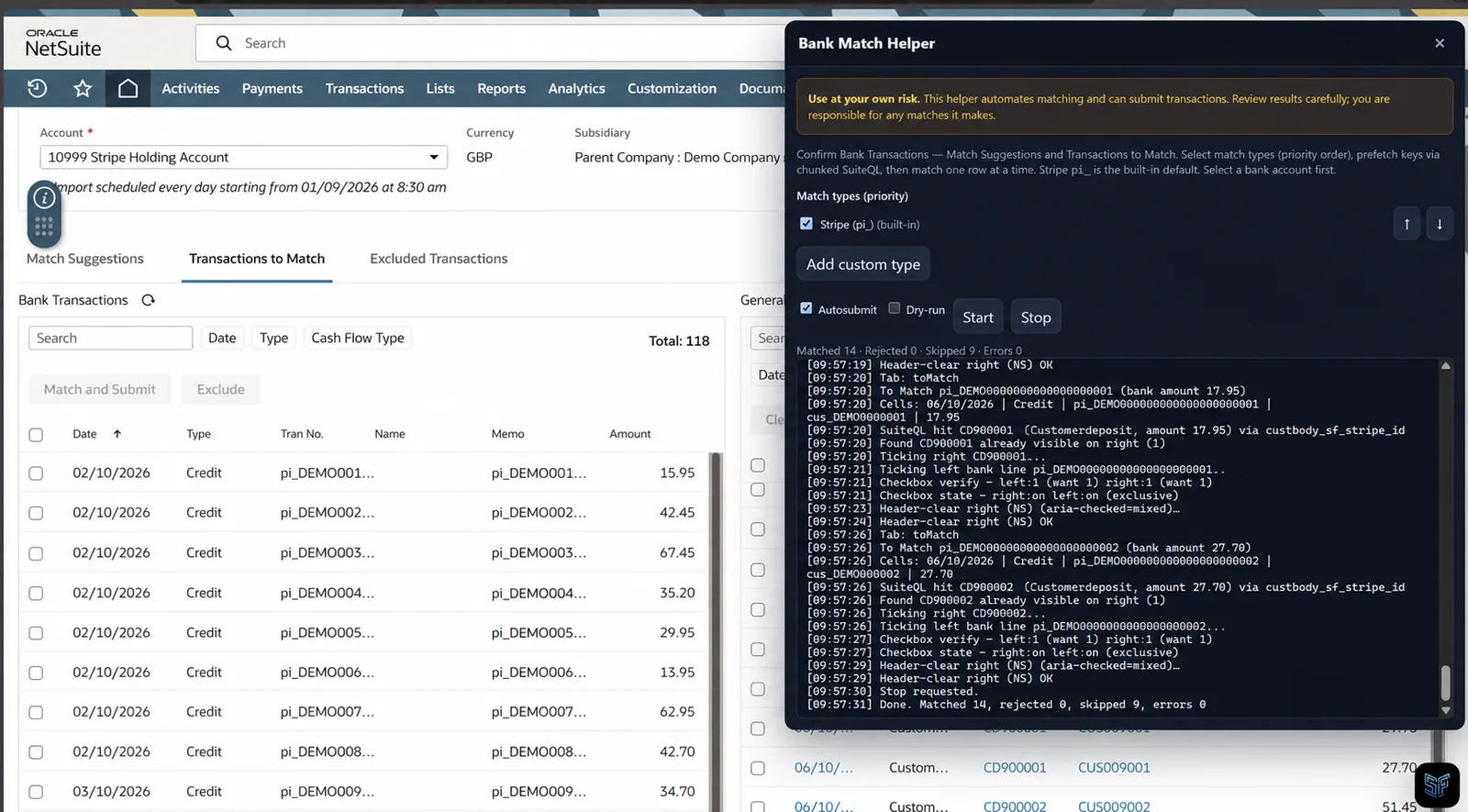Click the Add custom type button
The image size is (1468, 812).
pyautogui.click(x=863, y=264)
